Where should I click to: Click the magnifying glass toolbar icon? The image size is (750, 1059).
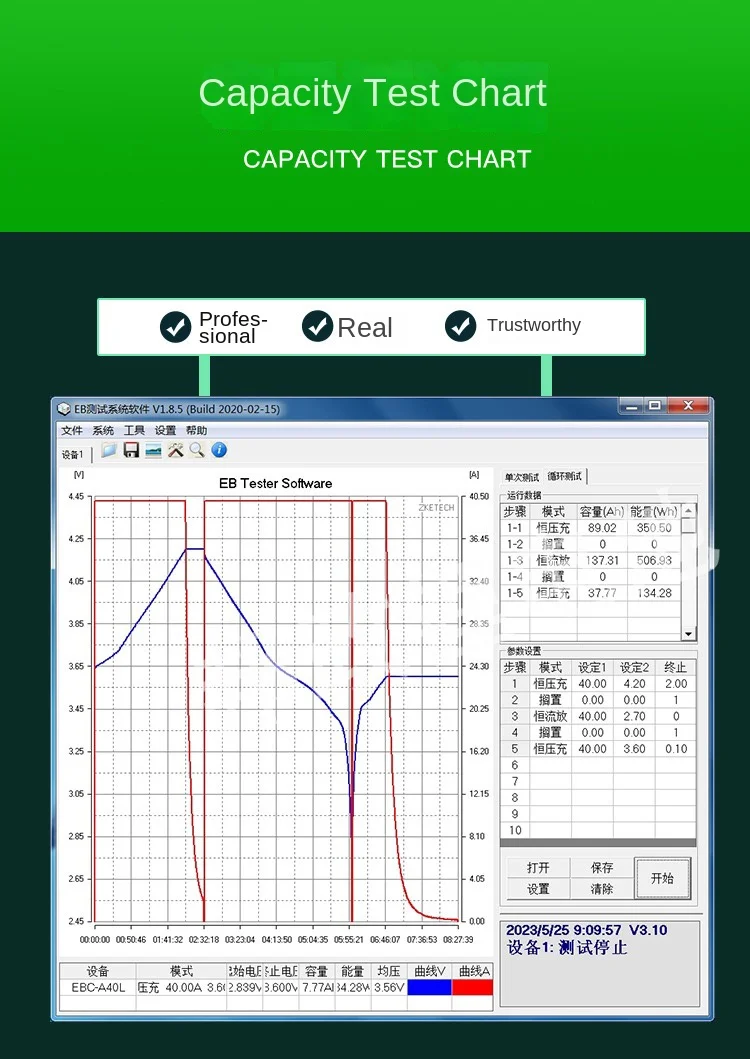click(x=197, y=451)
